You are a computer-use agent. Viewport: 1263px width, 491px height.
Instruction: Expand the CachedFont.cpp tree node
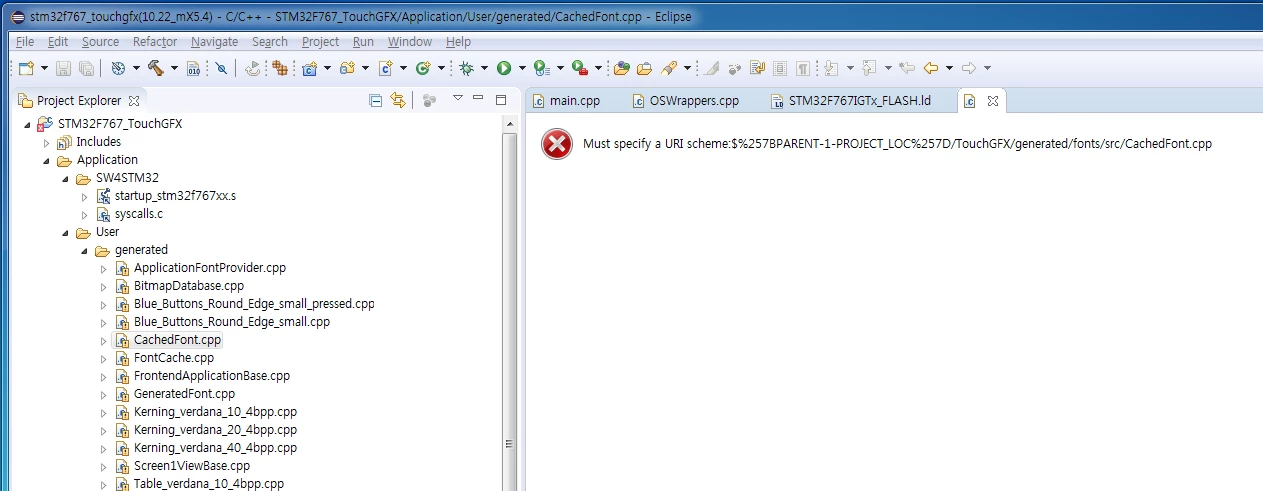pyautogui.click(x=103, y=340)
